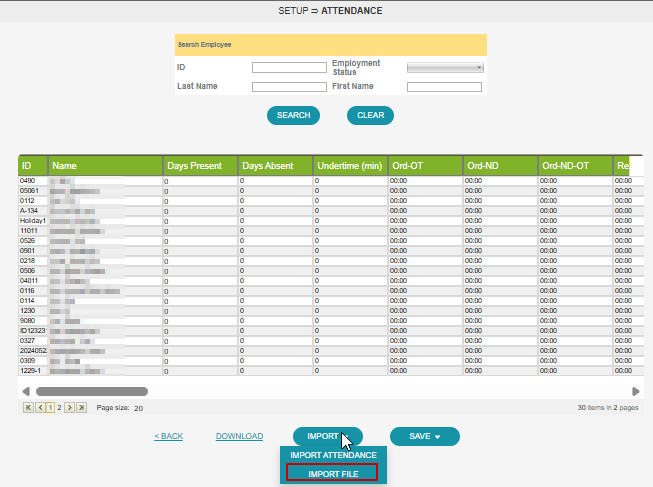653x487 pixels.
Task: Focus the Last Name field
Action: pyautogui.click(x=289, y=87)
